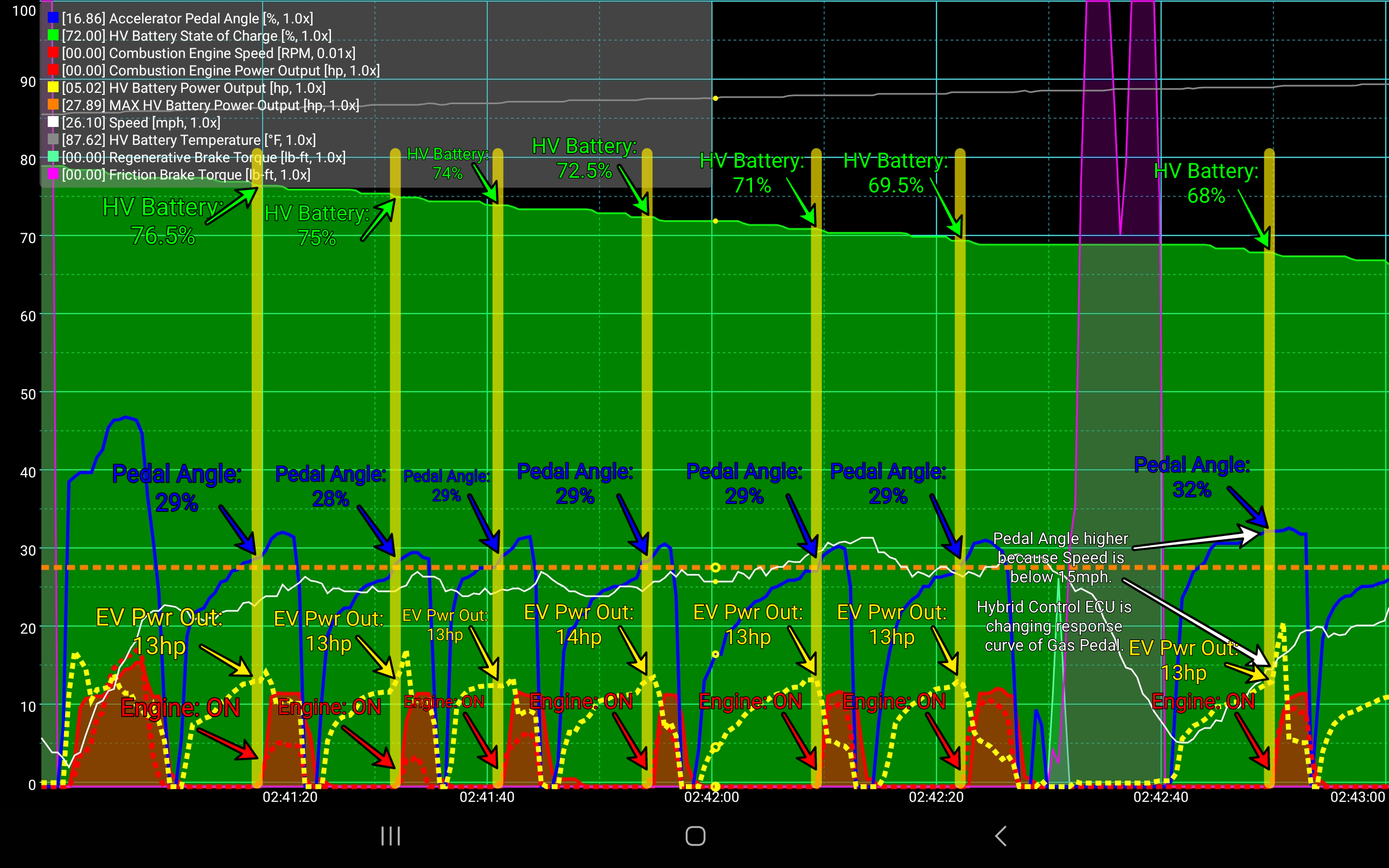Screen dimensions: 1389x868
Task: Click the 02:41:20 time axis label
Action: 290,797
